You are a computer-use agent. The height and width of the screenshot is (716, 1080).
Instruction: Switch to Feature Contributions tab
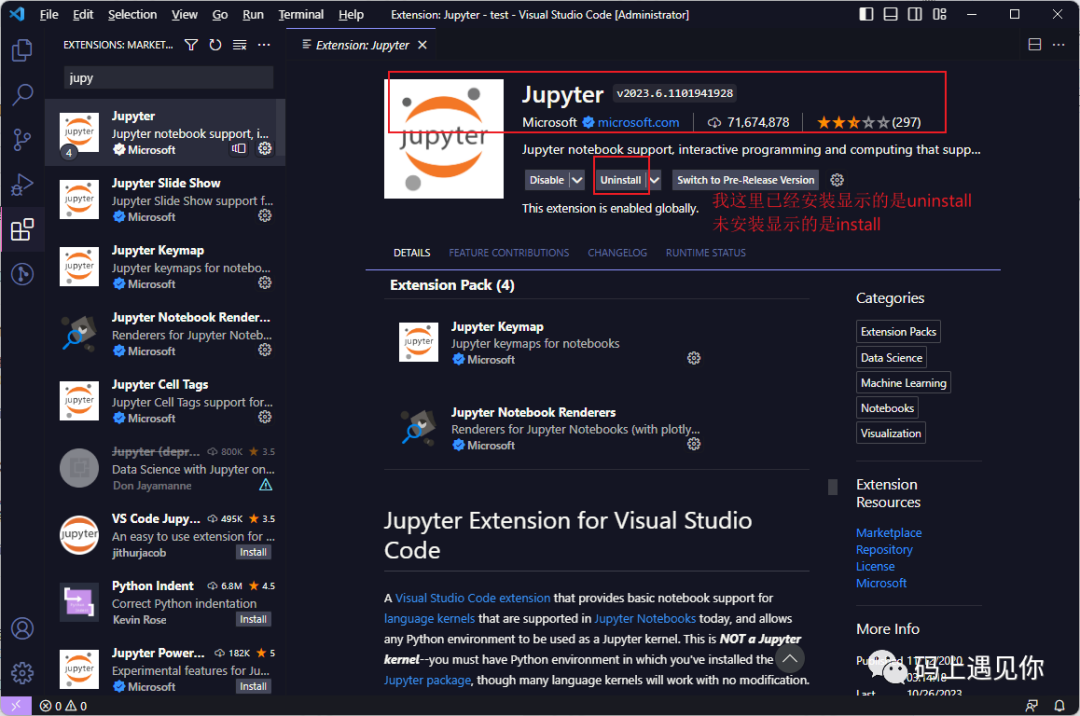click(x=509, y=253)
